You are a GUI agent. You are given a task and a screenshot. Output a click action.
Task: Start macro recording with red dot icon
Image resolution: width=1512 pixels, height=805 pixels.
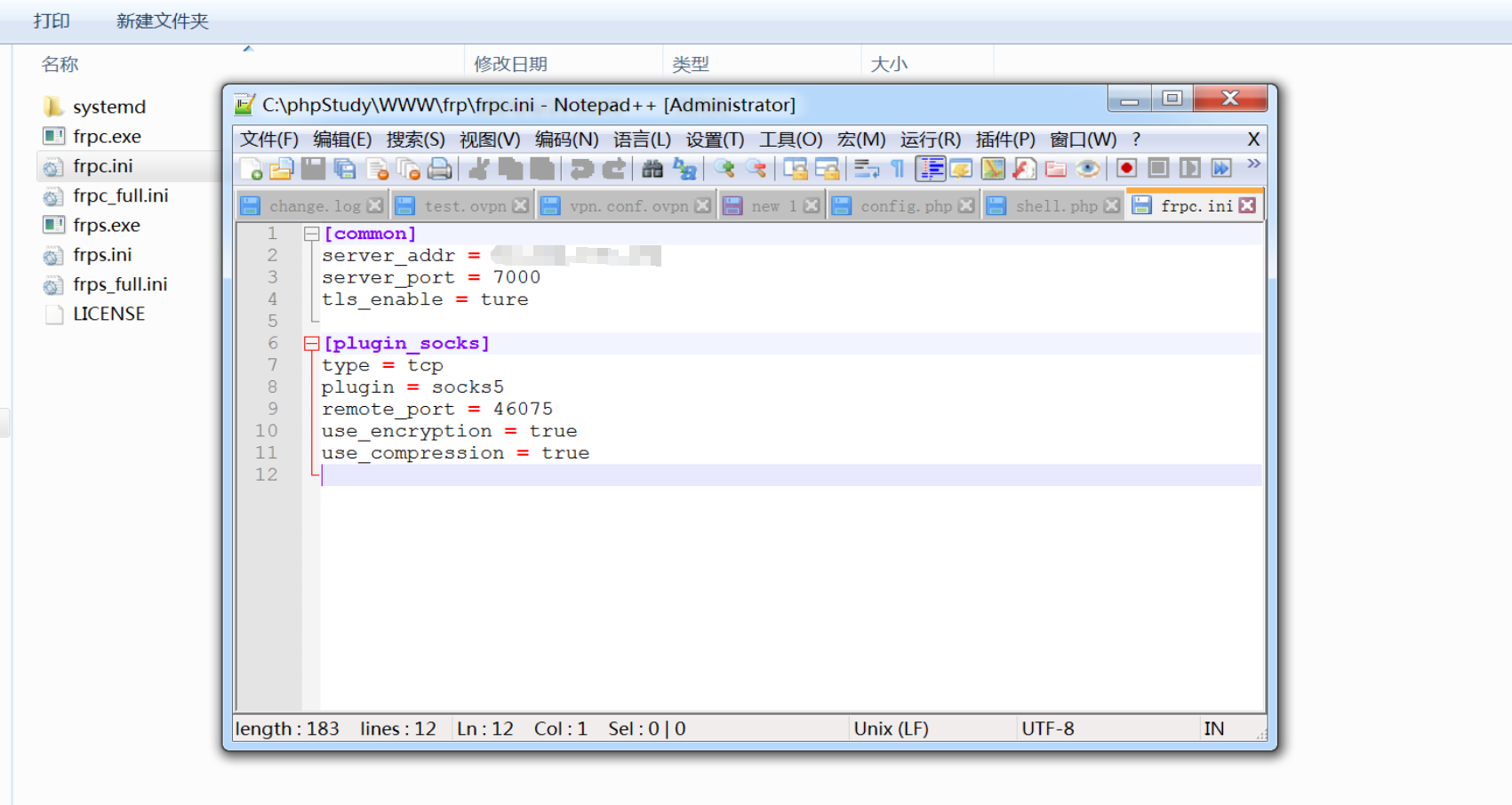point(1126,169)
